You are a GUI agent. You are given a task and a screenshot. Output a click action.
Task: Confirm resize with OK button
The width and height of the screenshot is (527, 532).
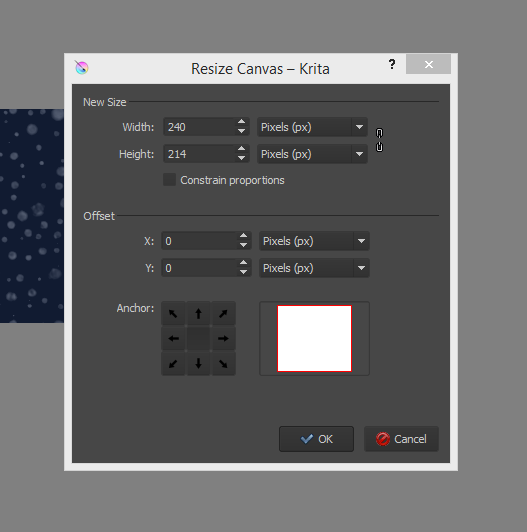316,439
